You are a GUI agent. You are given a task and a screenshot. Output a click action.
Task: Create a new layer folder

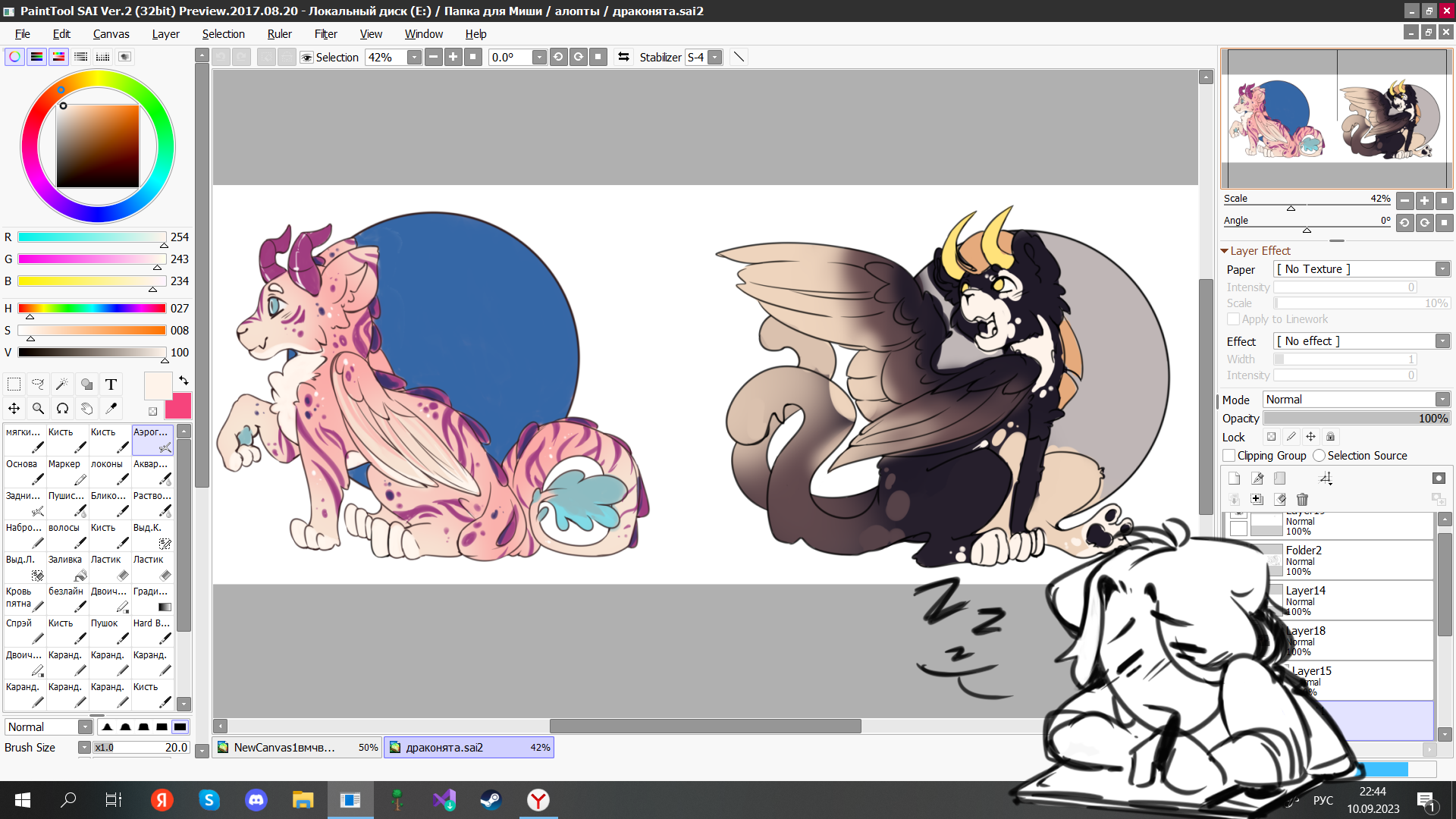1280,478
